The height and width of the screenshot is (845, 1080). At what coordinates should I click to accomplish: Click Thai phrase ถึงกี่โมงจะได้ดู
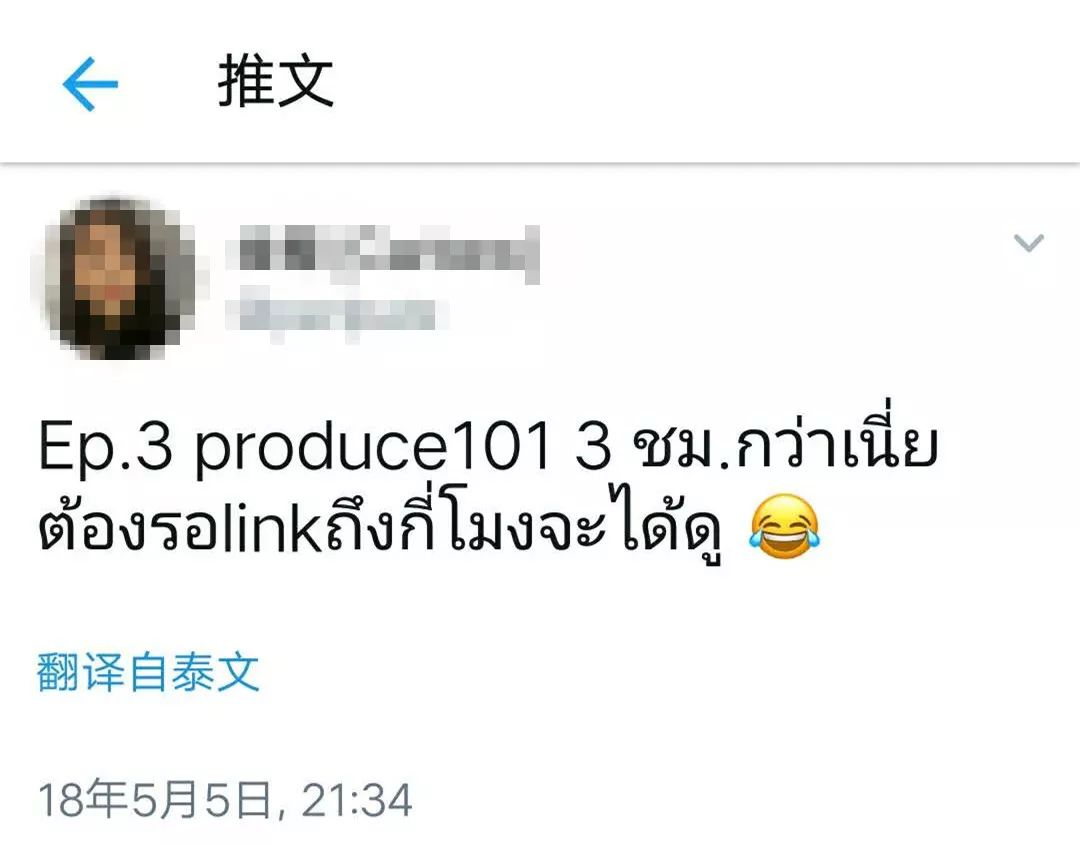523,526
